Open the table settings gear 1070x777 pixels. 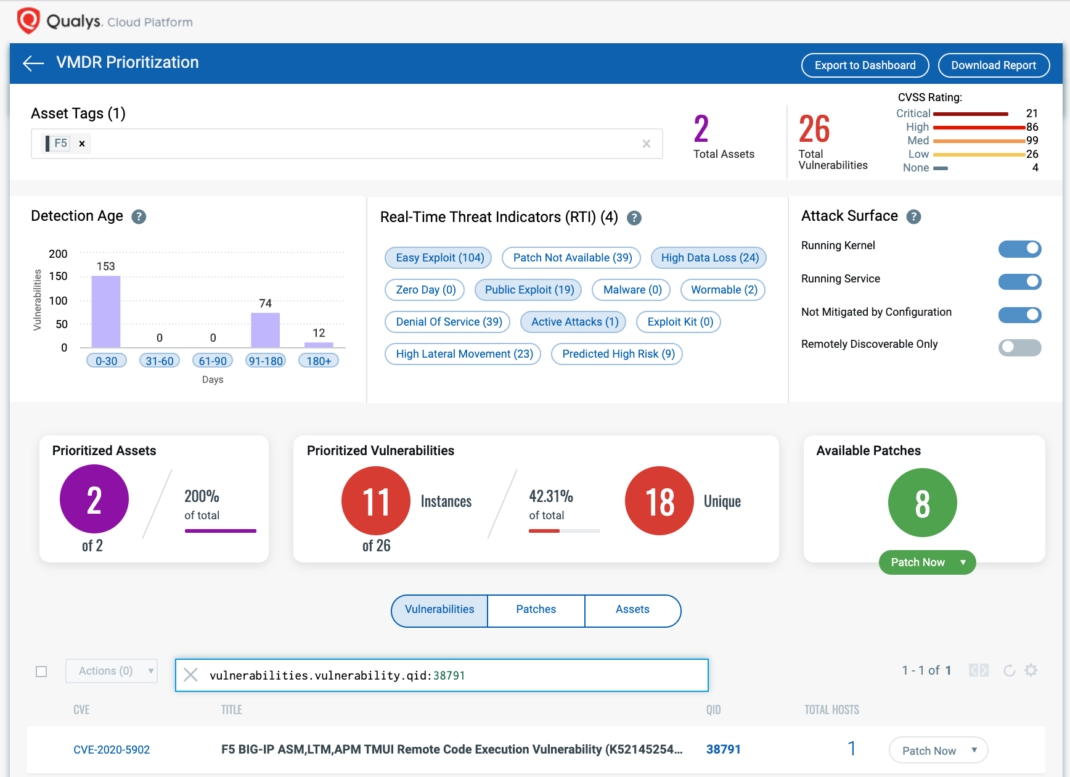click(x=1031, y=671)
